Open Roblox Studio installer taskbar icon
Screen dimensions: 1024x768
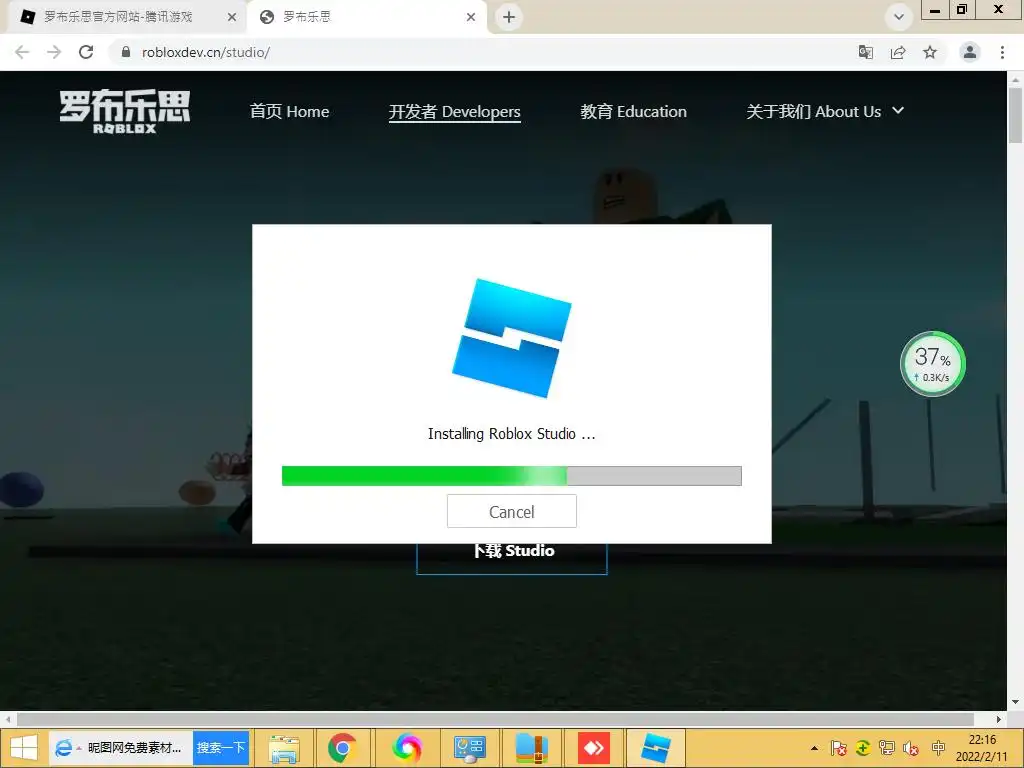pos(656,748)
